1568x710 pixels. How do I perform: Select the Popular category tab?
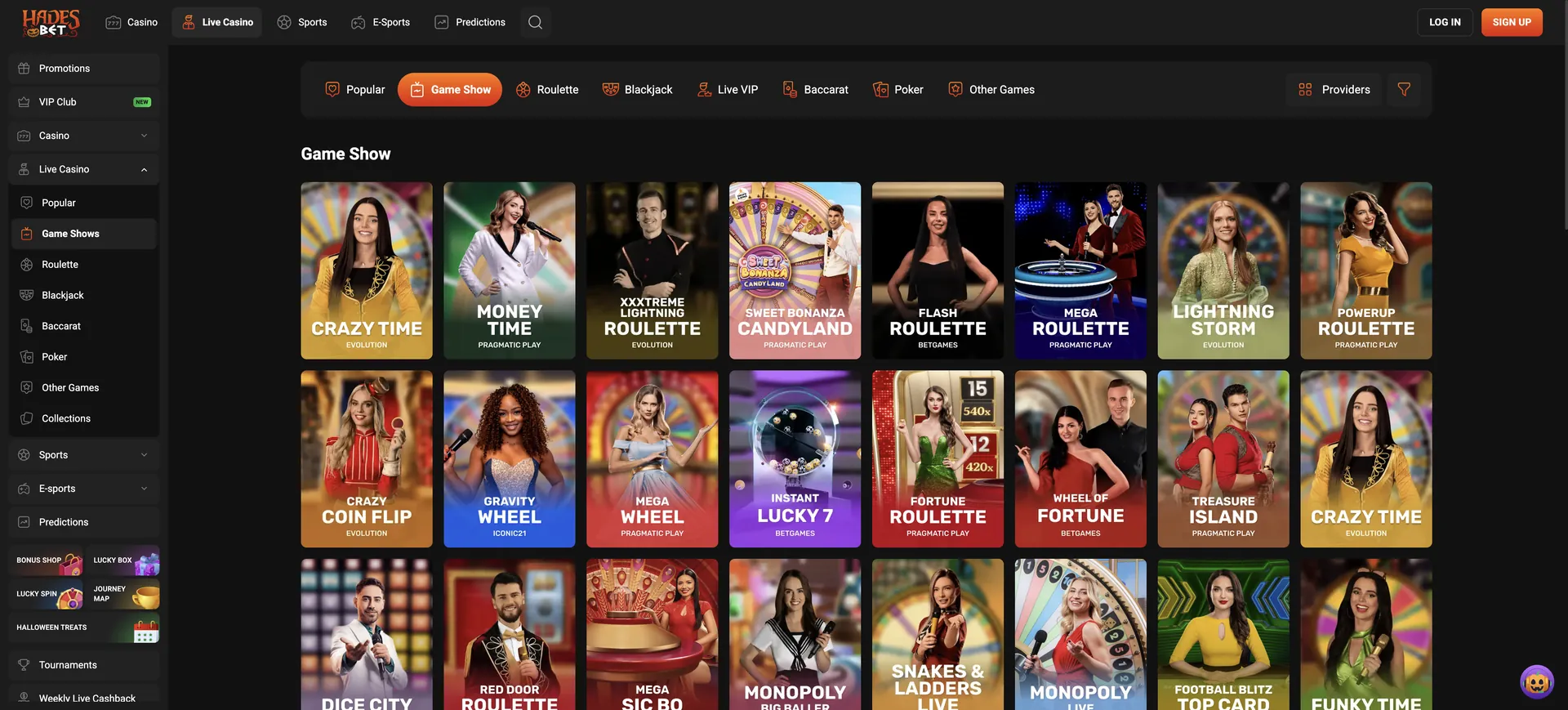(x=354, y=90)
